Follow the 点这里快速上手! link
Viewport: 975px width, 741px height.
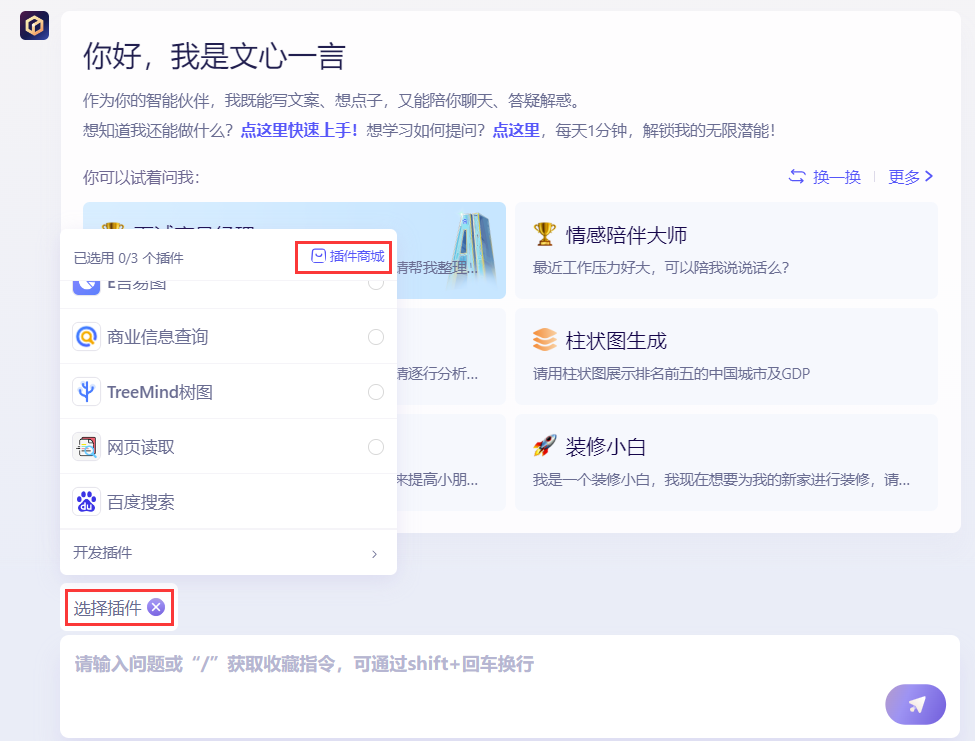(299, 131)
